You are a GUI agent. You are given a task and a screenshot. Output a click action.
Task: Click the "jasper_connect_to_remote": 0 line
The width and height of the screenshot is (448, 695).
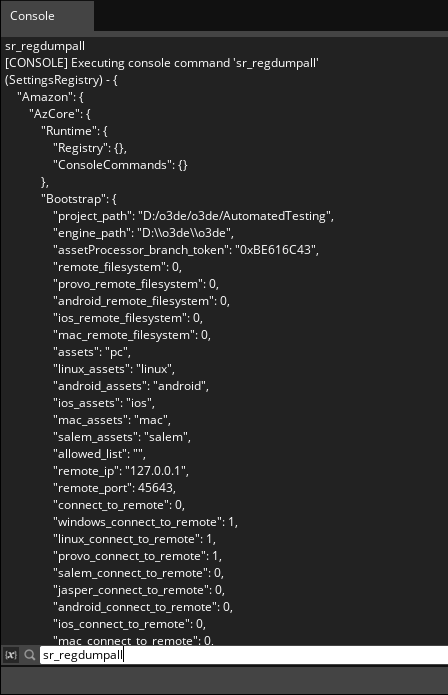point(139,590)
